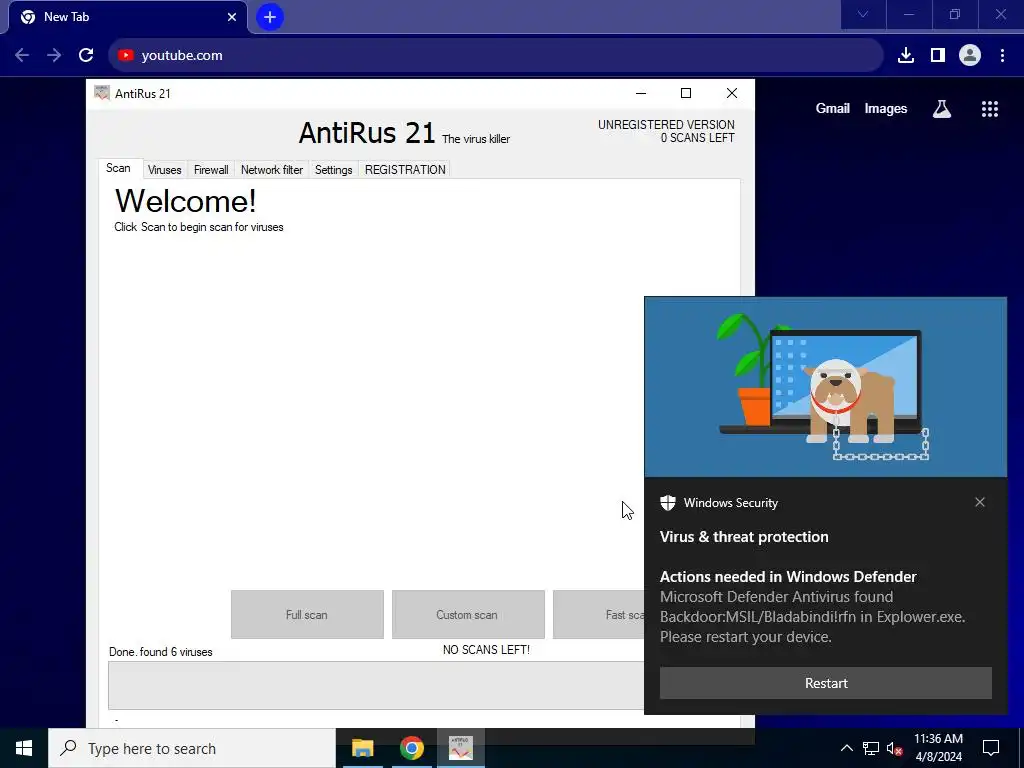
Task: Select the Scan tab
Action: pos(119,168)
